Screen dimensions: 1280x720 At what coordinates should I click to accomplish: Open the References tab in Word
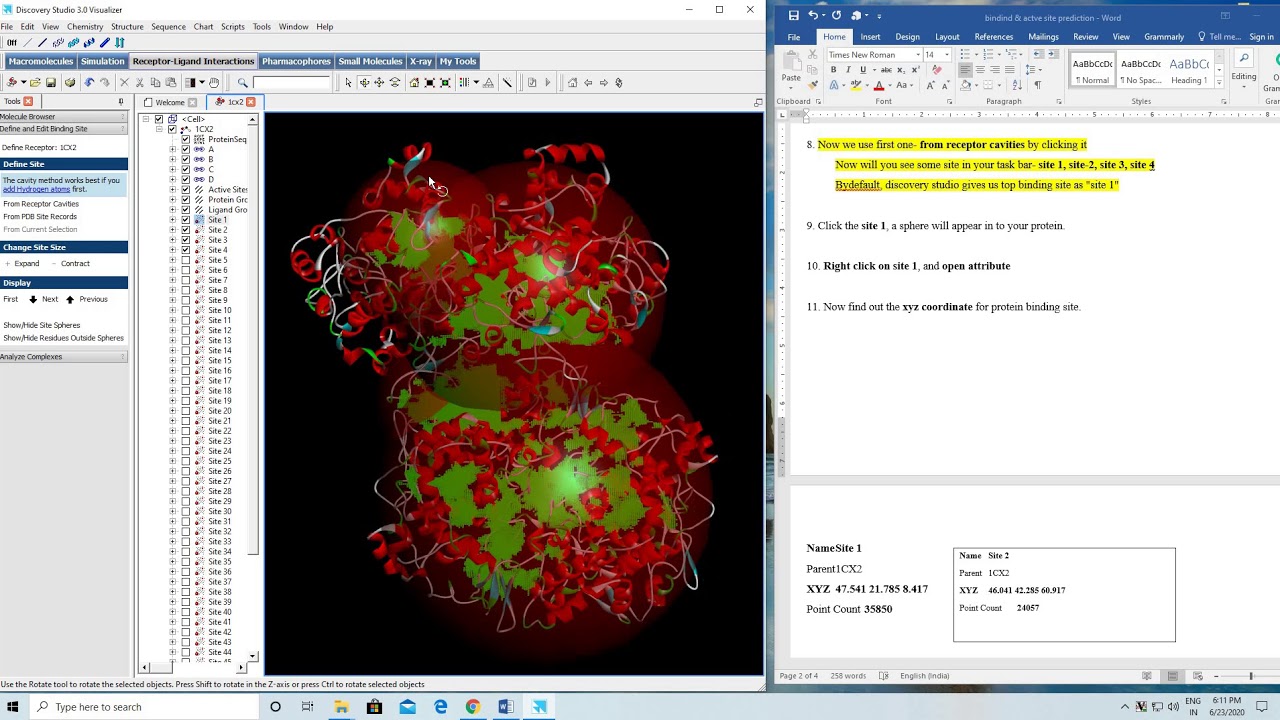pyautogui.click(x=993, y=37)
